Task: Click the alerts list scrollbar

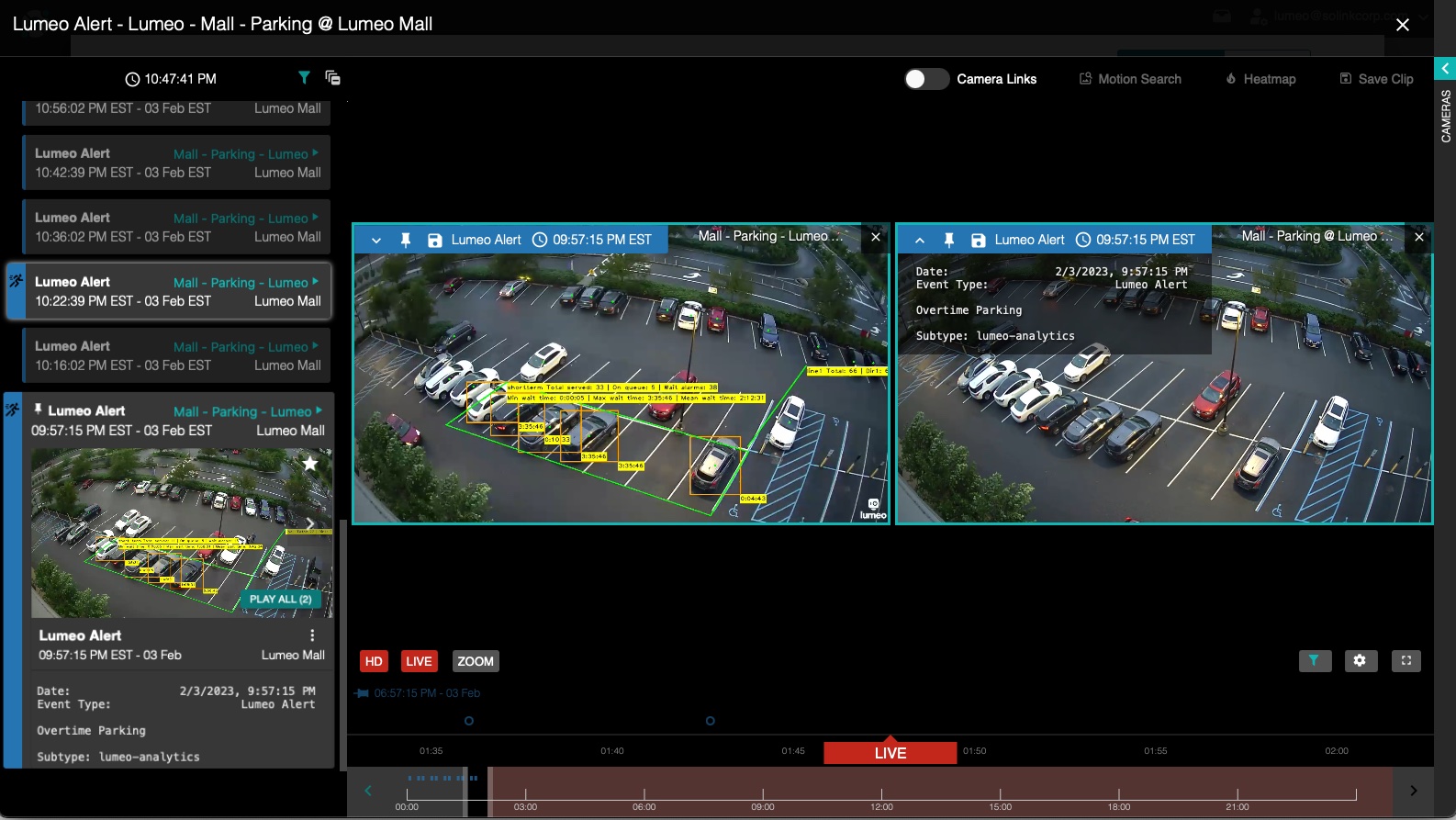Action: [x=343, y=646]
